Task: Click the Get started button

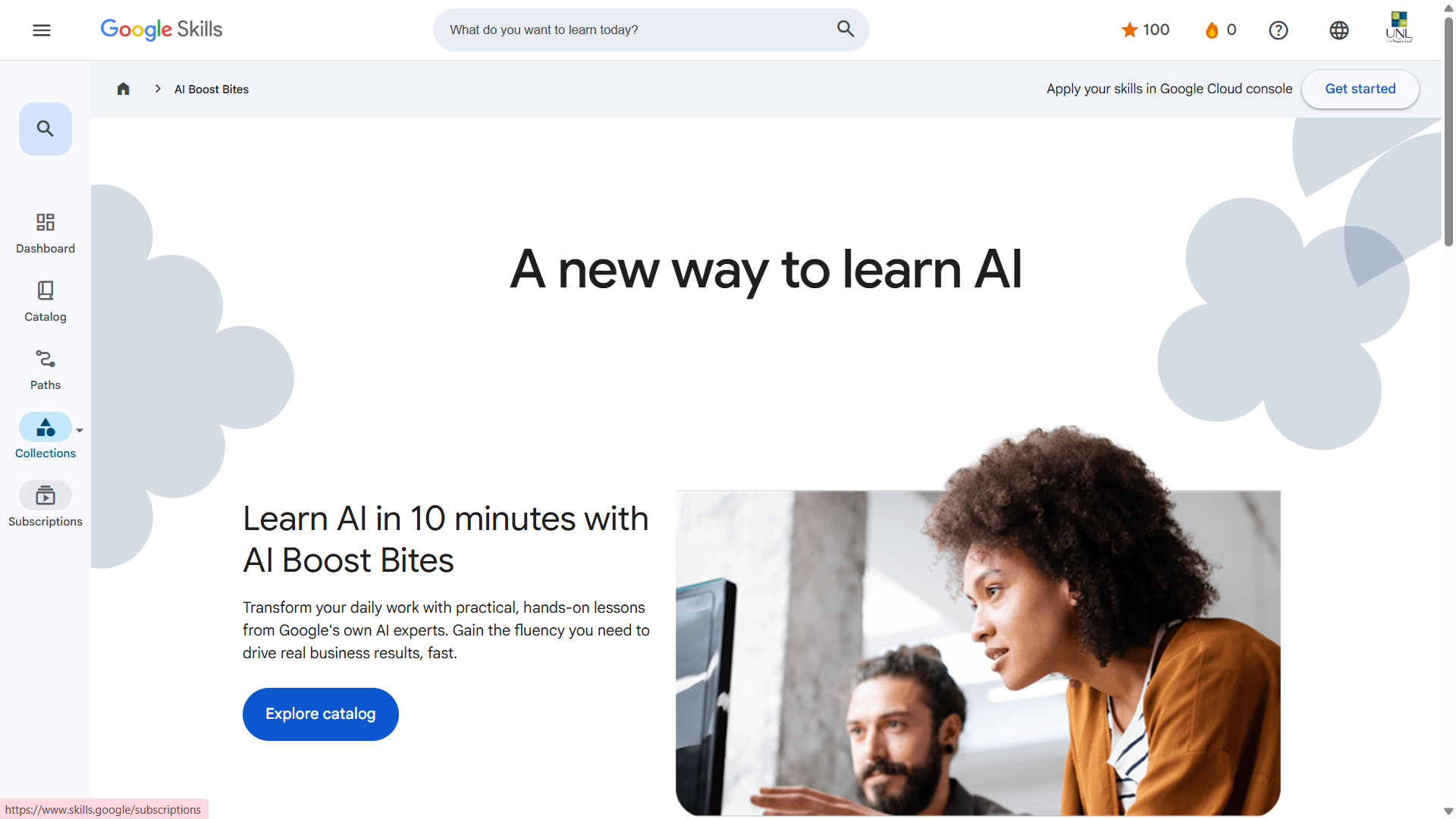Action: tap(1360, 89)
